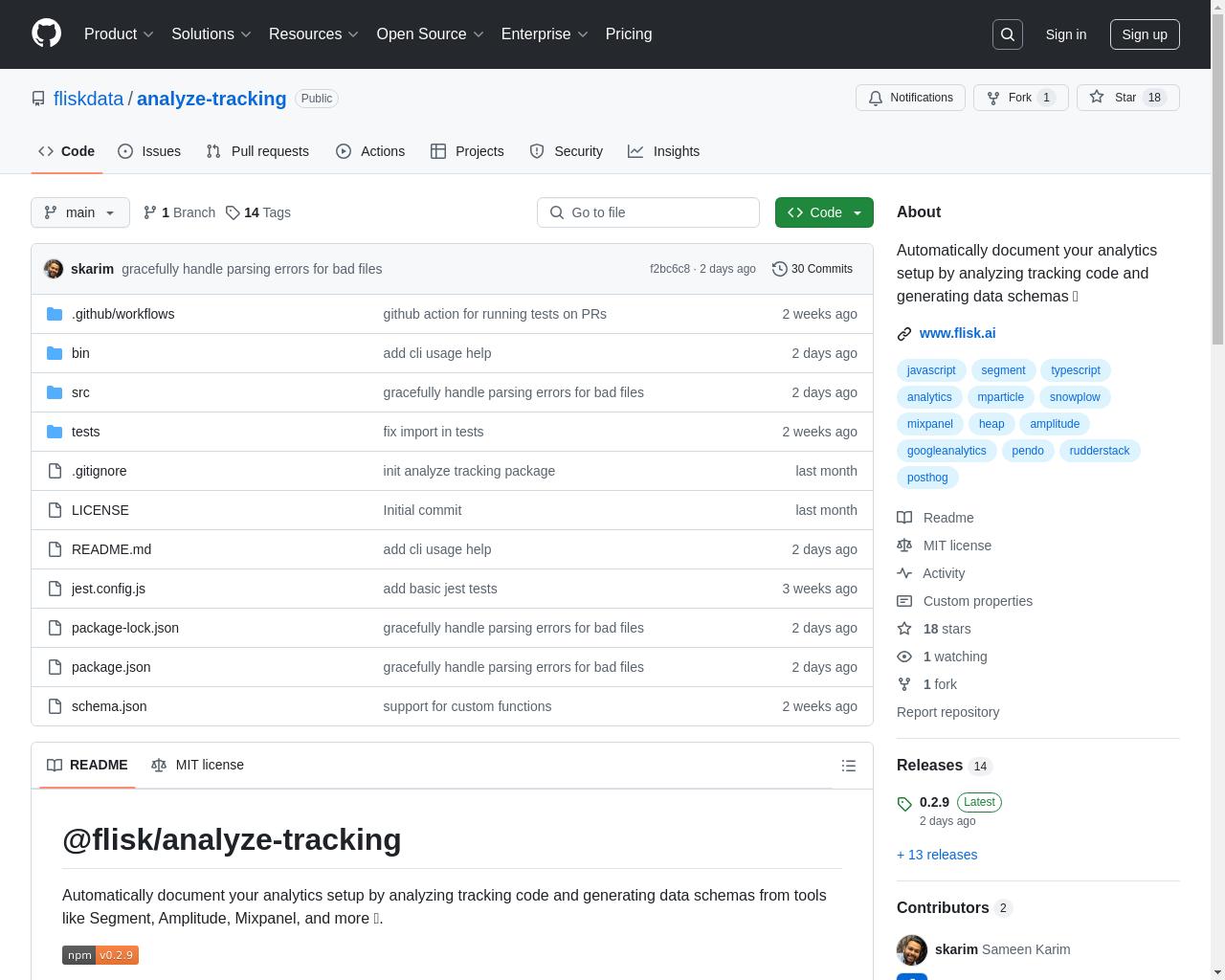The height and width of the screenshot is (980, 1225).
Task: Open the .github/workflows folder icon
Action: click(55, 314)
